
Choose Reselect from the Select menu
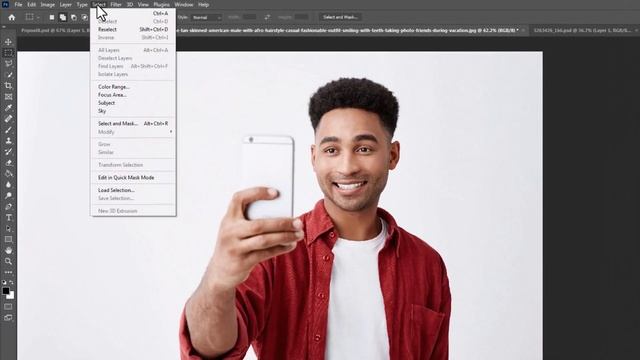133,29
